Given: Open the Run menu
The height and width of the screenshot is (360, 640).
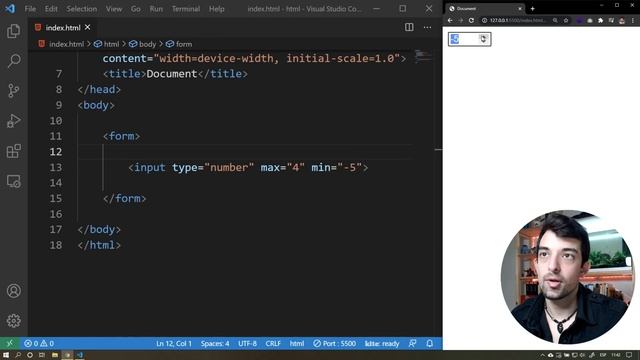Looking at the screenshot, I should [156, 9].
